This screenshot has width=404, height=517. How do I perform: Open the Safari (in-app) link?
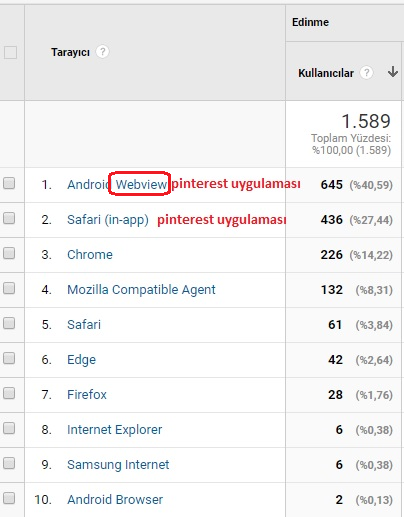coord(108,220)
